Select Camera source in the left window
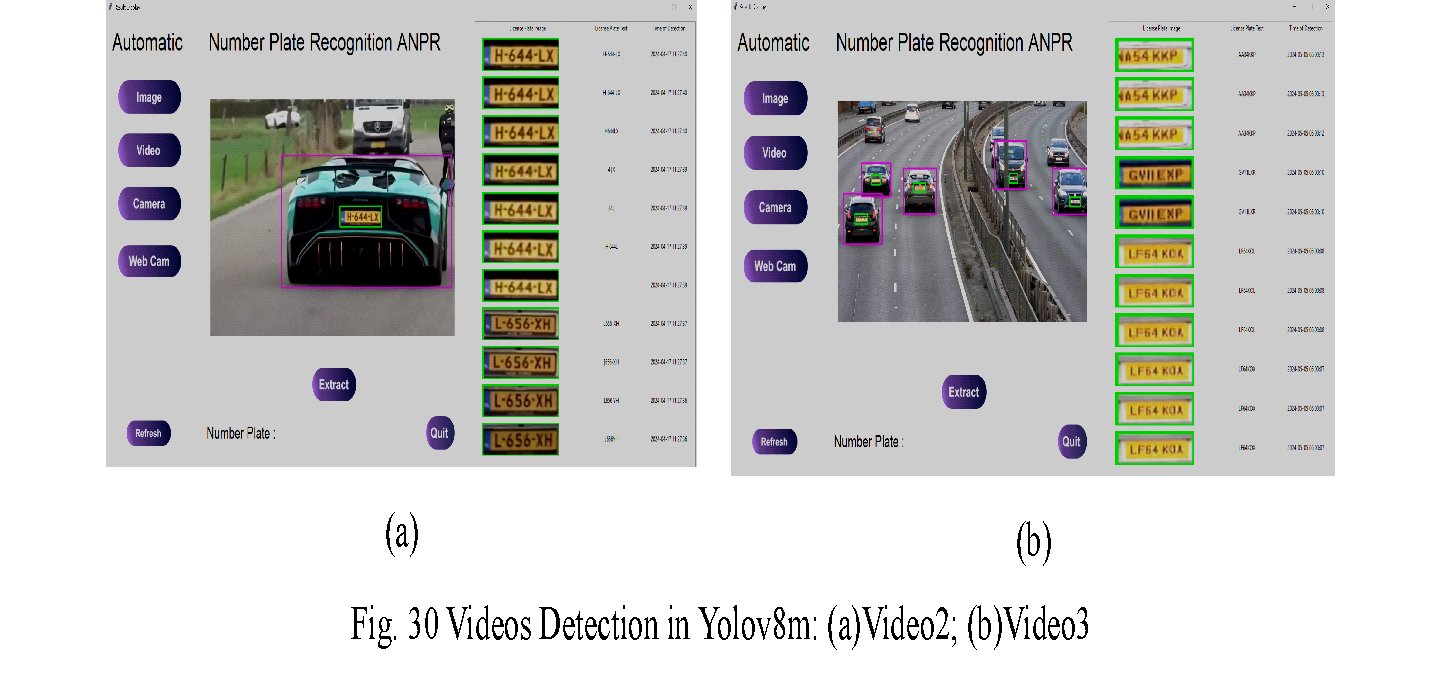 [149, 204]
